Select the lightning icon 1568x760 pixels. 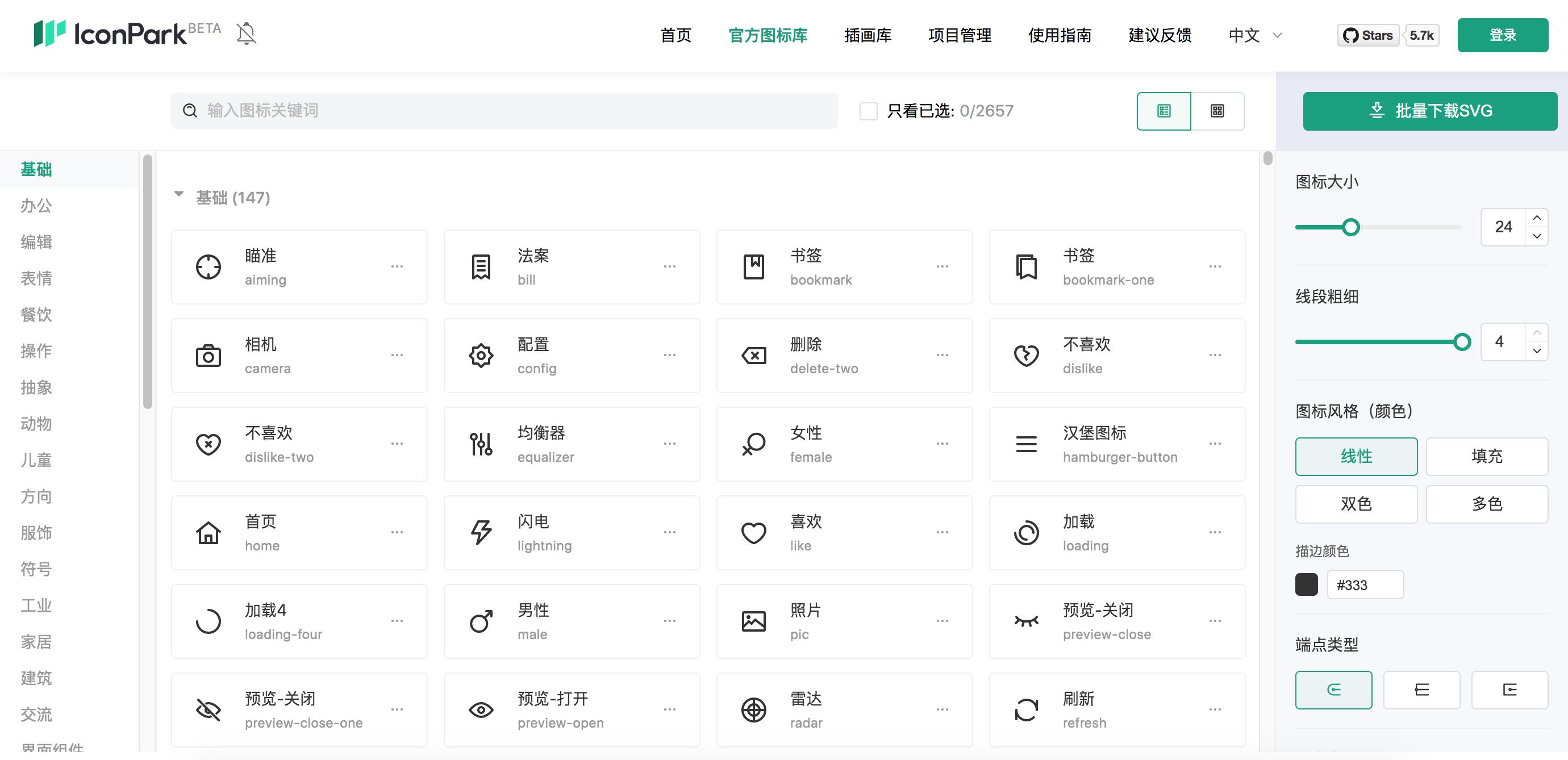572,532
